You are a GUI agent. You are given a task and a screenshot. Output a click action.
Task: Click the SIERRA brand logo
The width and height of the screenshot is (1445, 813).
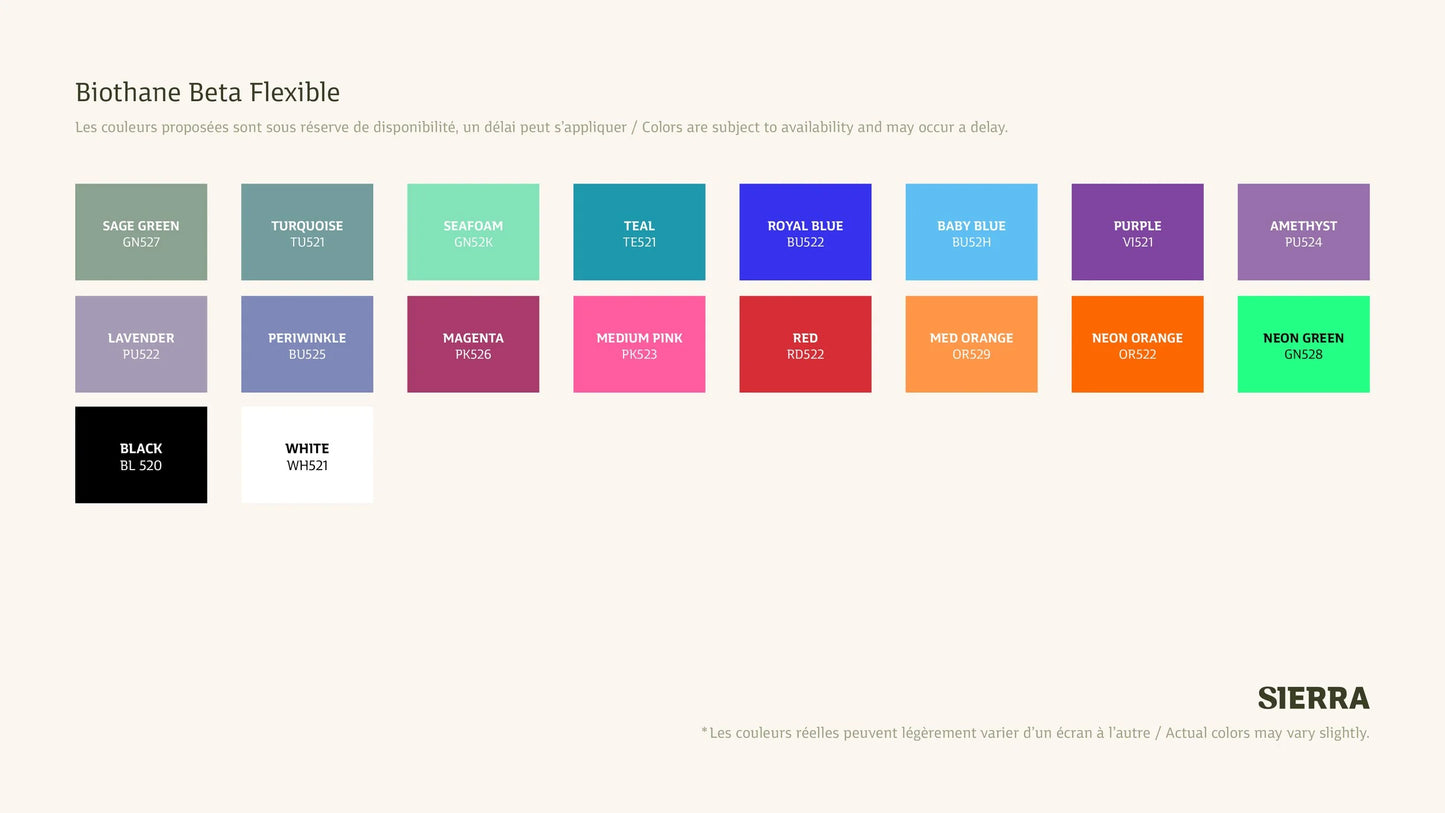click(1313, 698)
